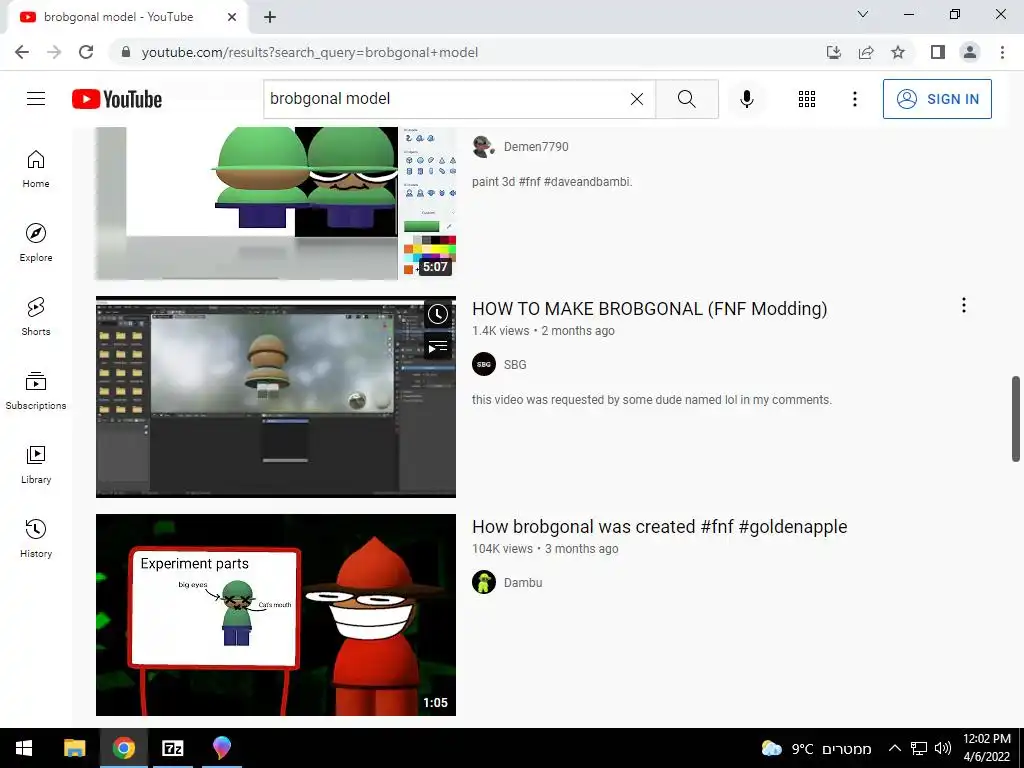The width and height of the screenshot is (1024, 768).
Task: Open 7-Zip from the taskbar
Action: point(172,748)
